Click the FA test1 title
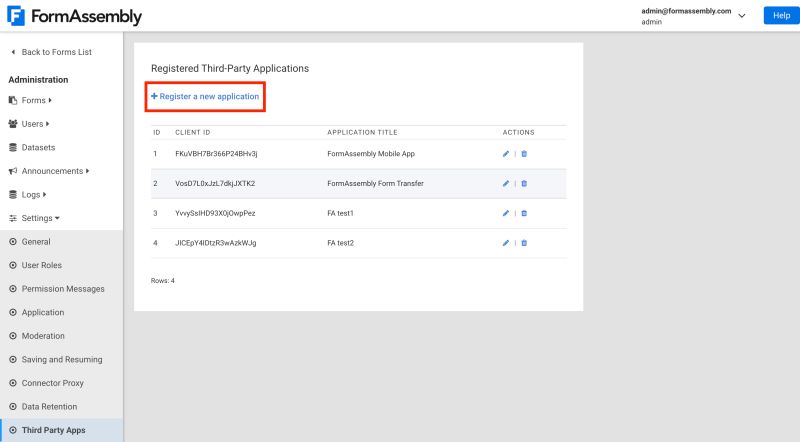 pyautogui.click(x=340, y=213)
